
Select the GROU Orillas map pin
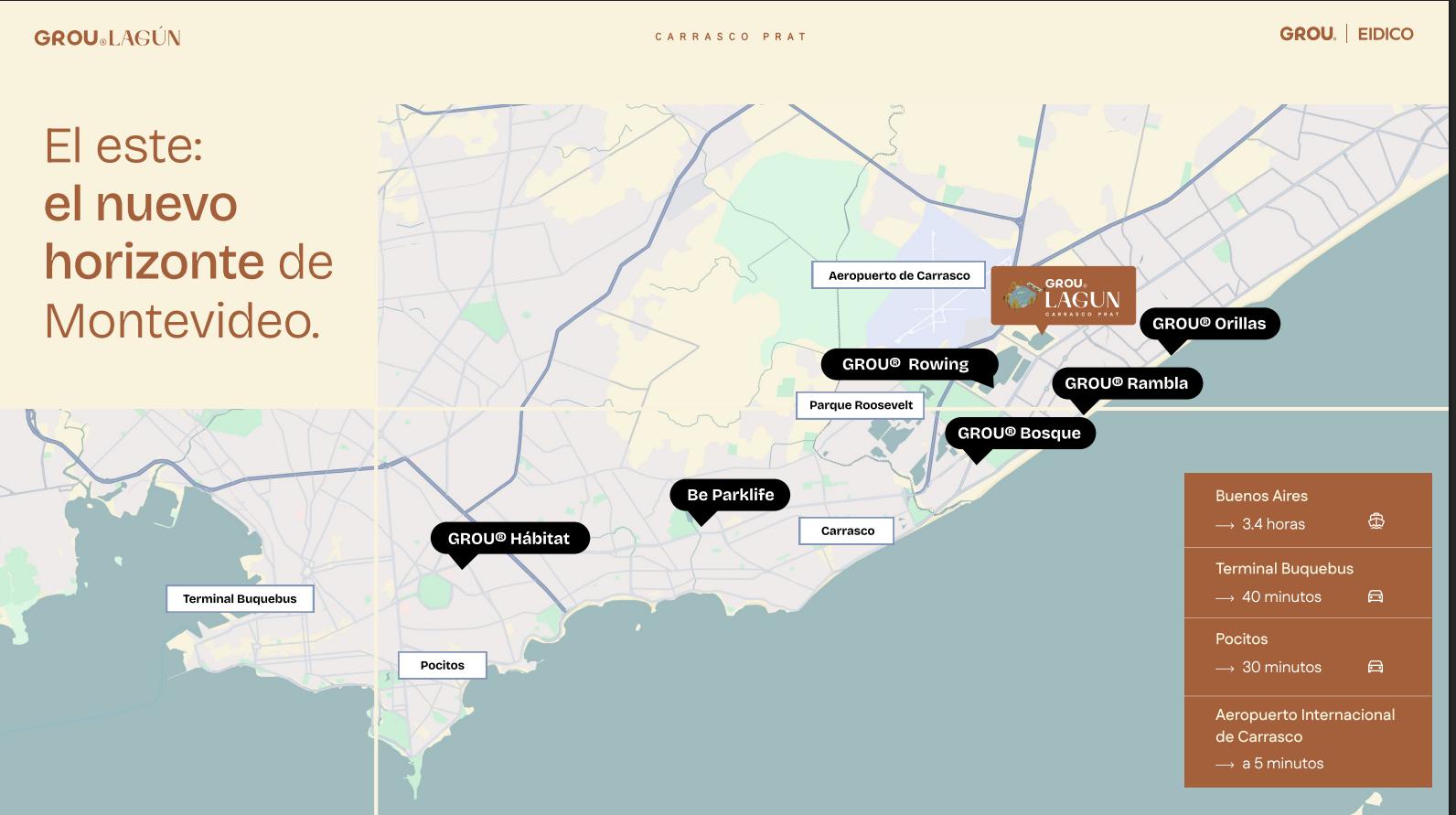coord(1209,324)
